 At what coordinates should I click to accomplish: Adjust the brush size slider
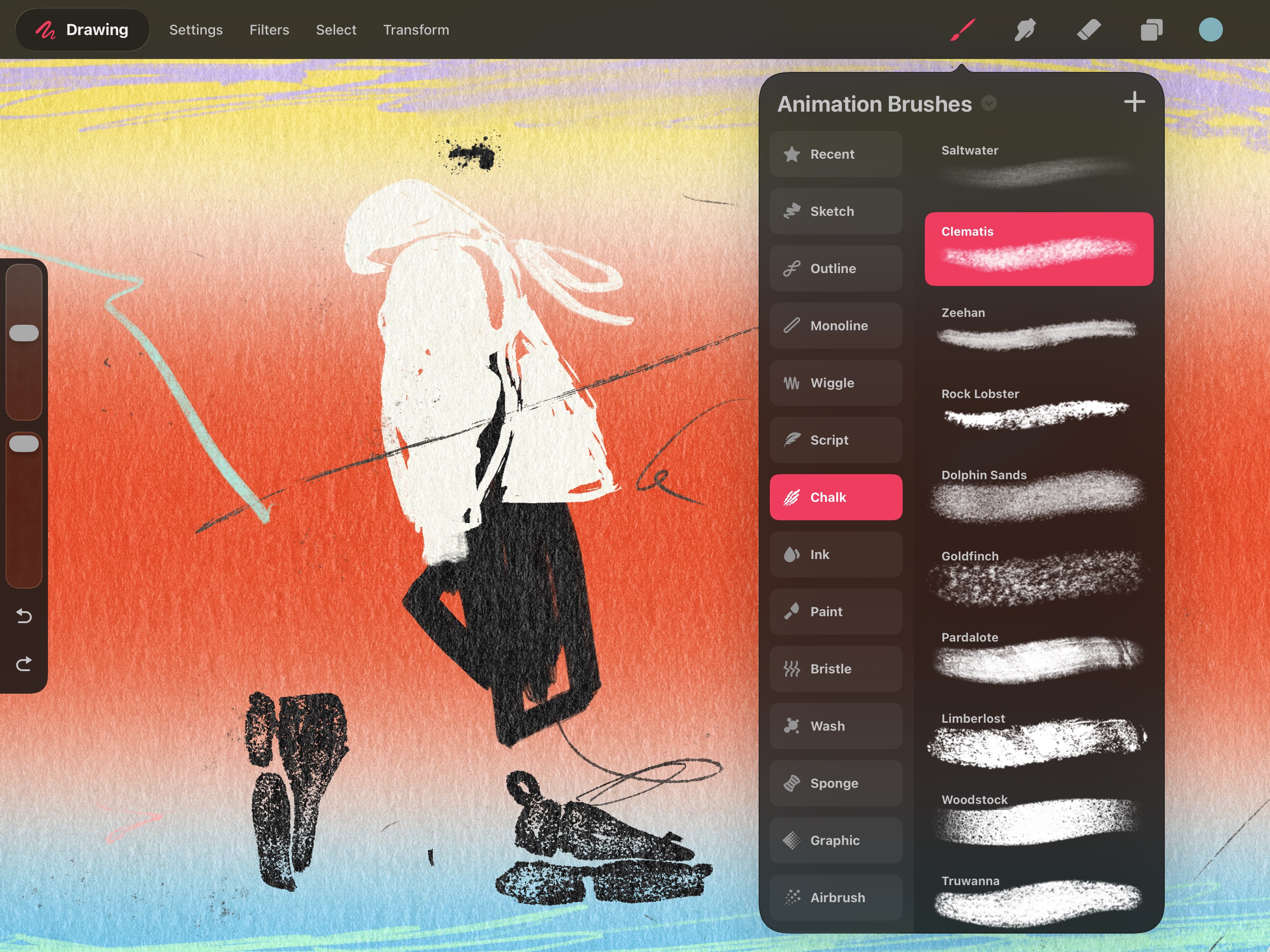pyautogui.click(x=24, y=333)
